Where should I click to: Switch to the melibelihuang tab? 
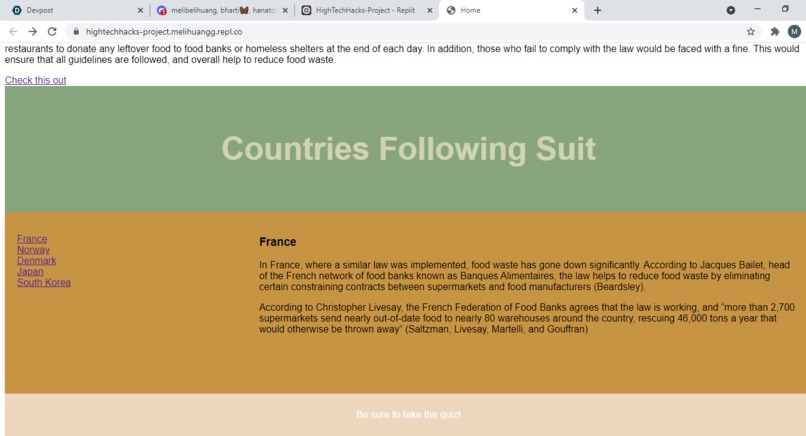pos(221,10)
